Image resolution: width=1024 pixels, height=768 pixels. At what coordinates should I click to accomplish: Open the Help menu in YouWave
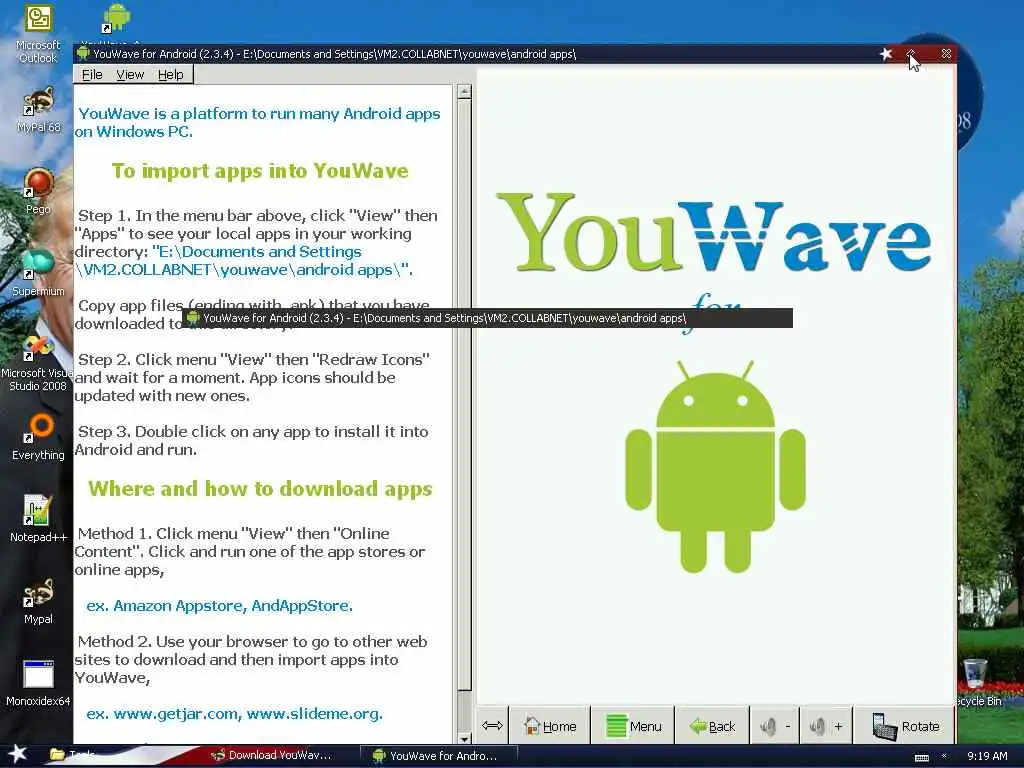pyautogui.click(x=170, y=74)
